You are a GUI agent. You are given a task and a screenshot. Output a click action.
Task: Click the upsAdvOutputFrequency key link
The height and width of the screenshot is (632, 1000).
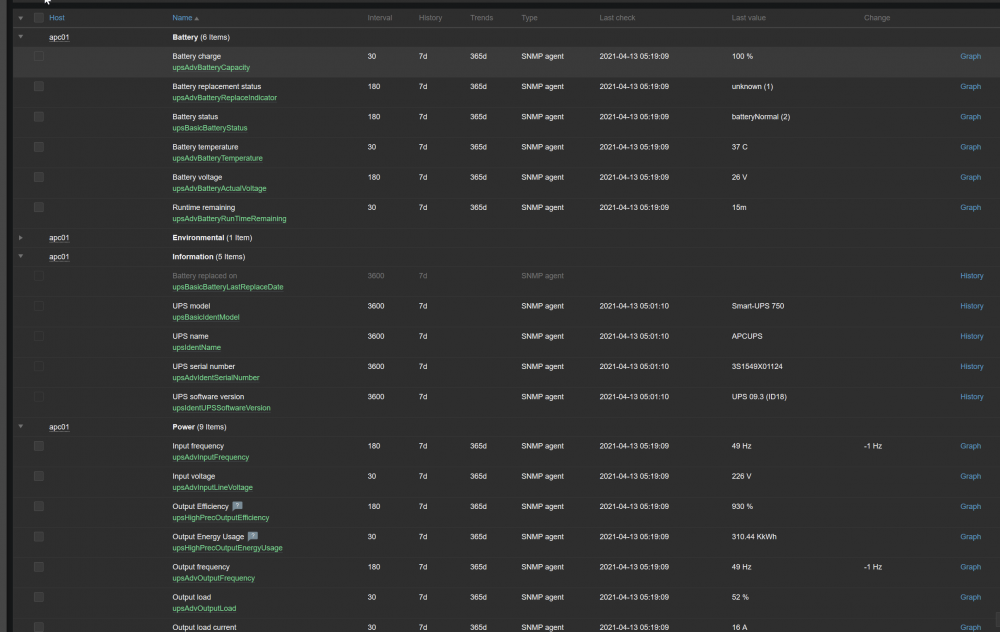coord(213,578)
